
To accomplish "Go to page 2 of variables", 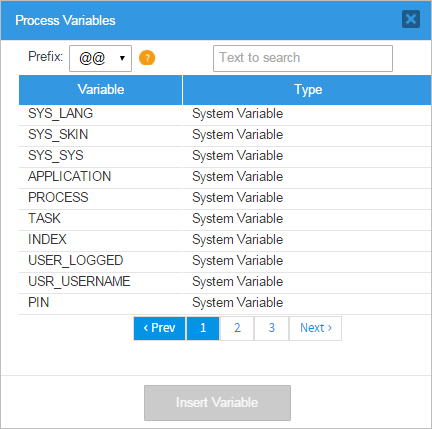I will (237, 328).
